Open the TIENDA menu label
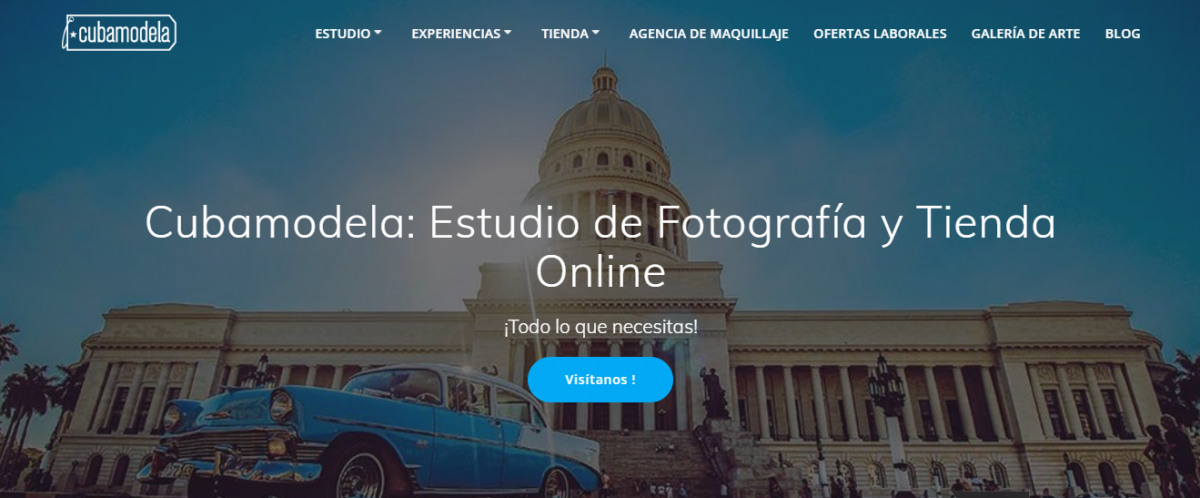The height and width of the screenshot is (498, 1200). (x=565, y=33)
